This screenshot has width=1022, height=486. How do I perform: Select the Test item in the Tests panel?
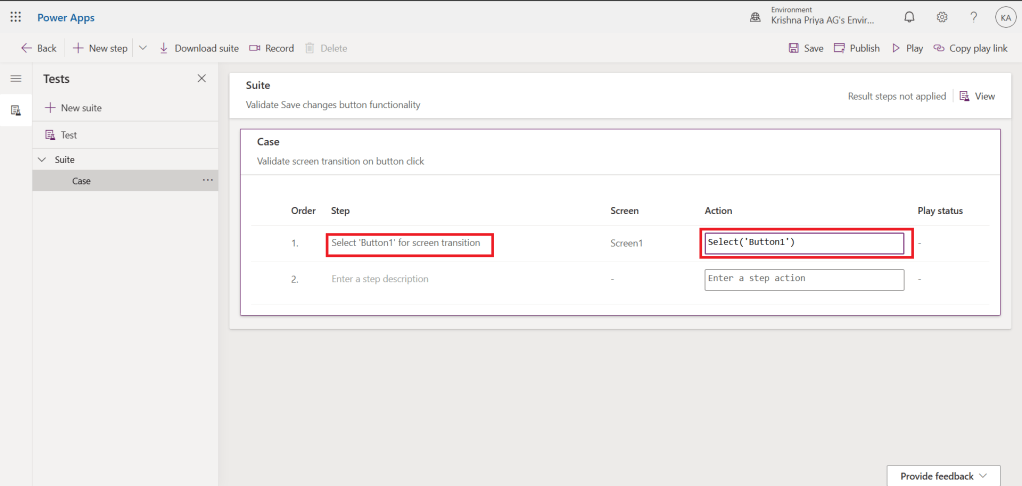tap(68, 135)
